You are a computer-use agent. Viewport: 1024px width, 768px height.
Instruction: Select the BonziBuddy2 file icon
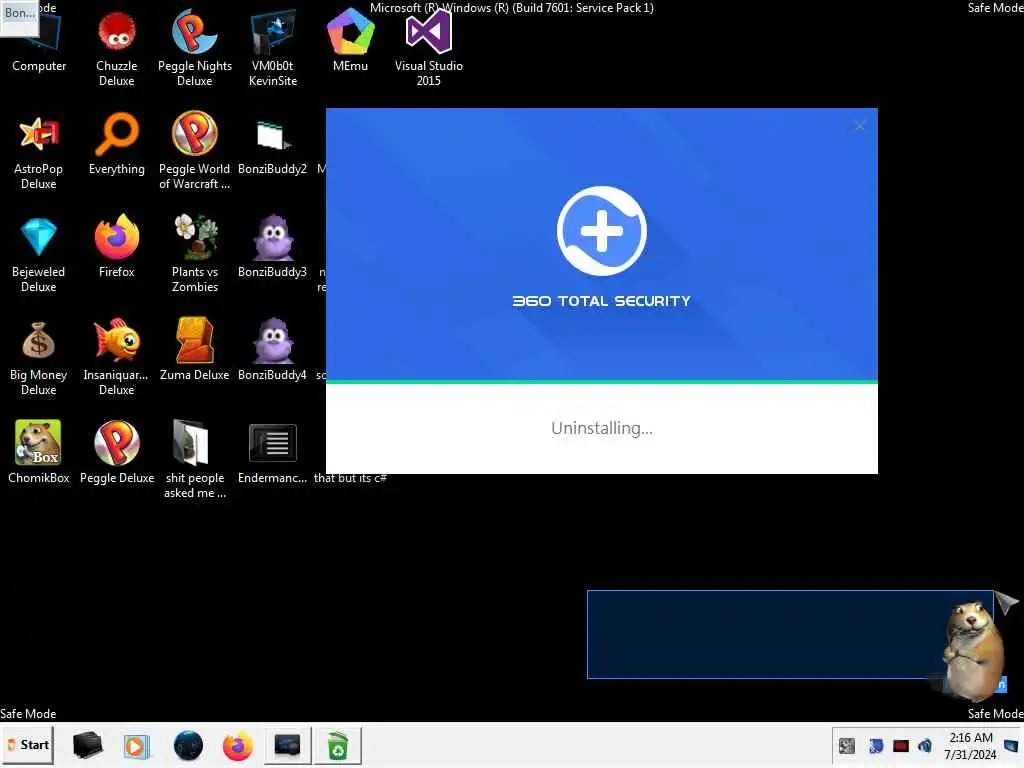[x=272, y=146]
